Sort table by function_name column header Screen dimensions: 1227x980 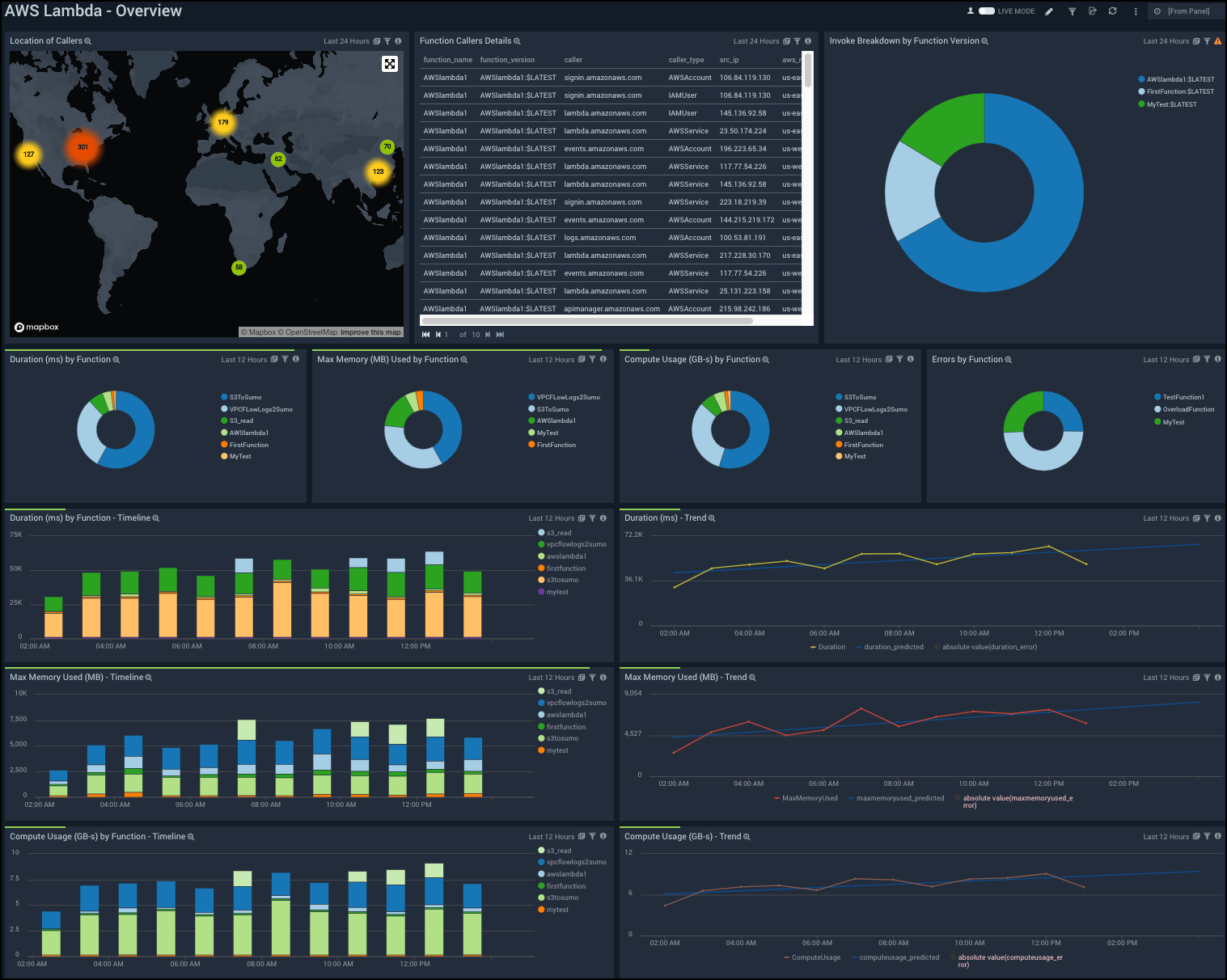coord(447,60)
